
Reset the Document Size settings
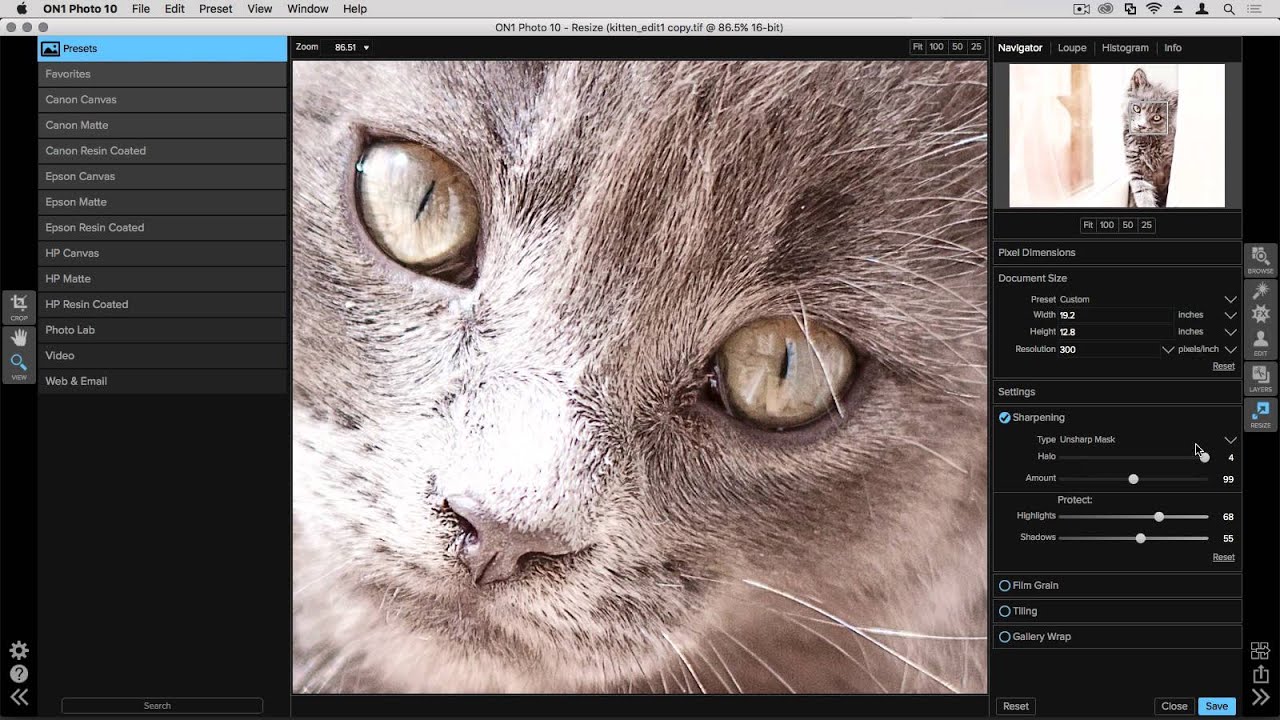(x=1223, y=367)
